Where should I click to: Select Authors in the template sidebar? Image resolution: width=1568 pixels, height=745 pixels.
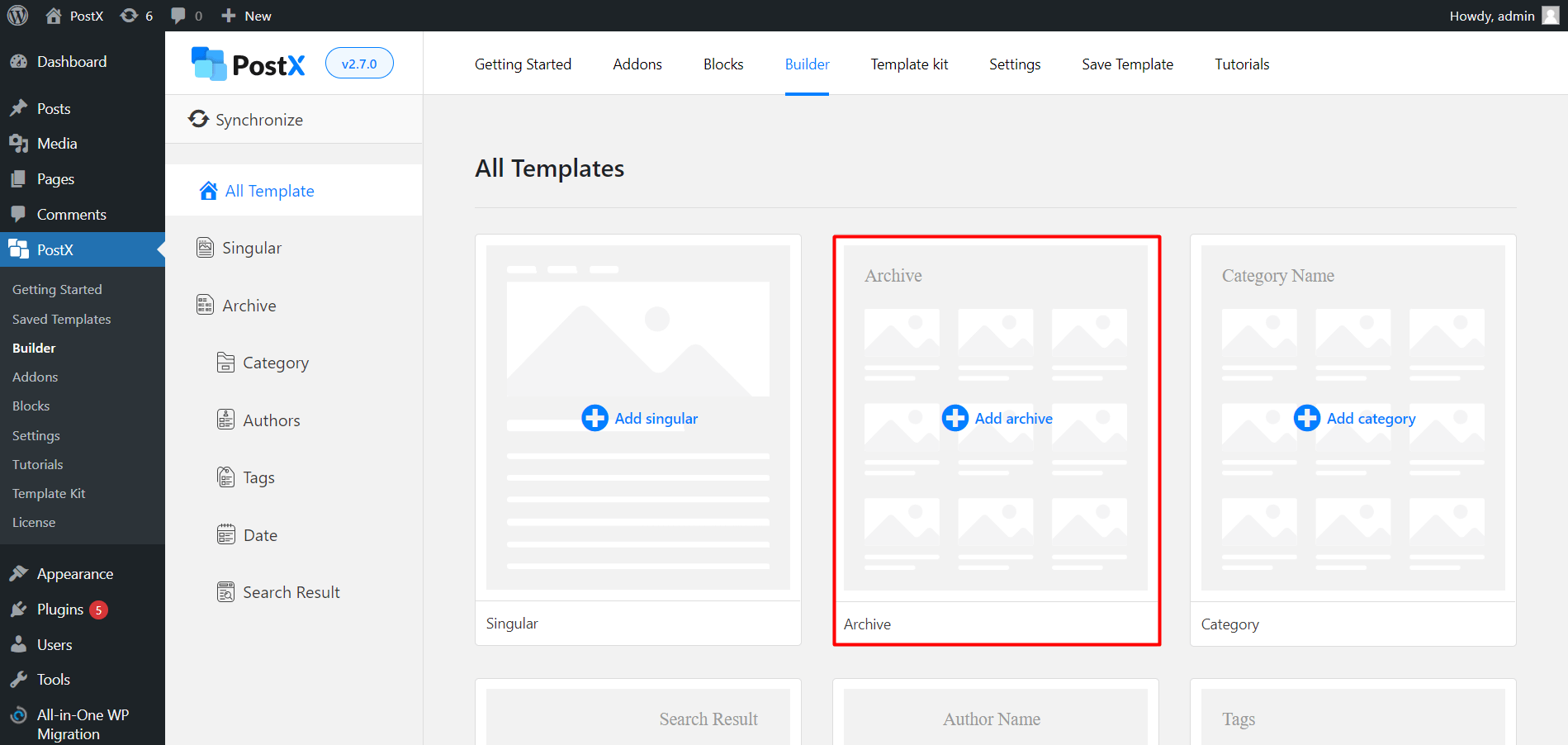point(271,420)
